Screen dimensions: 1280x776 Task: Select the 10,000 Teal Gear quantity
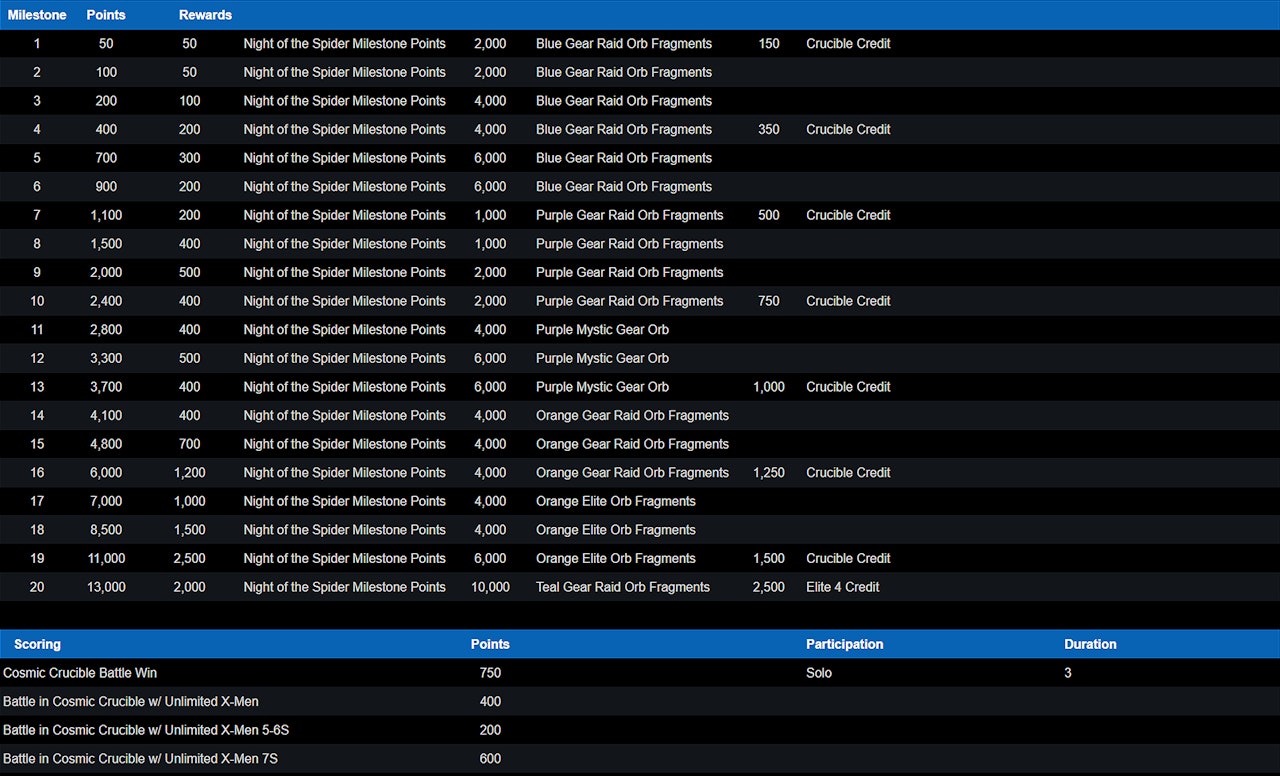[x=490, y=587]
